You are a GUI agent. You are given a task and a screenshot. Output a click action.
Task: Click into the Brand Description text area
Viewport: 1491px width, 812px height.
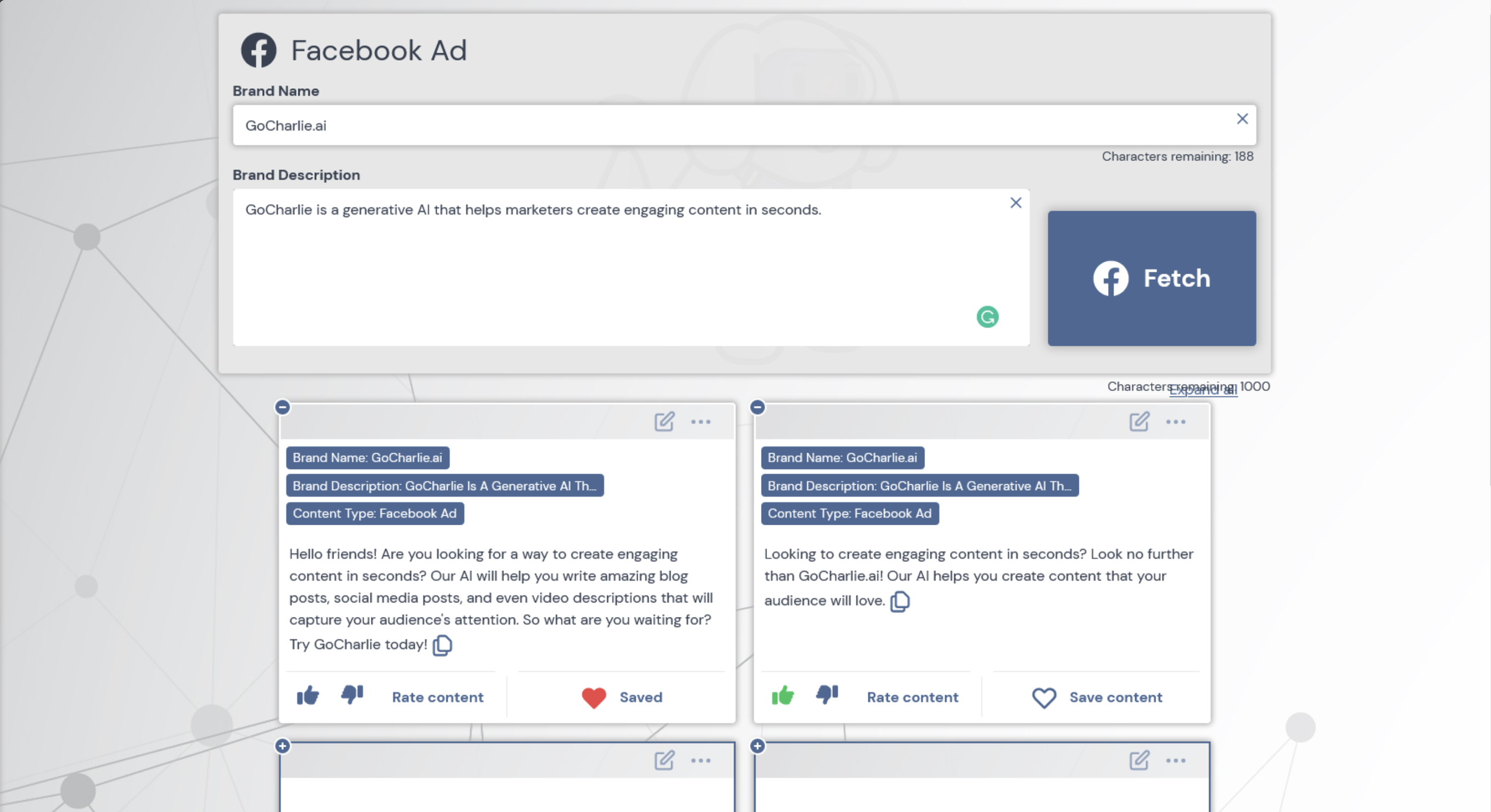point(631,268)
